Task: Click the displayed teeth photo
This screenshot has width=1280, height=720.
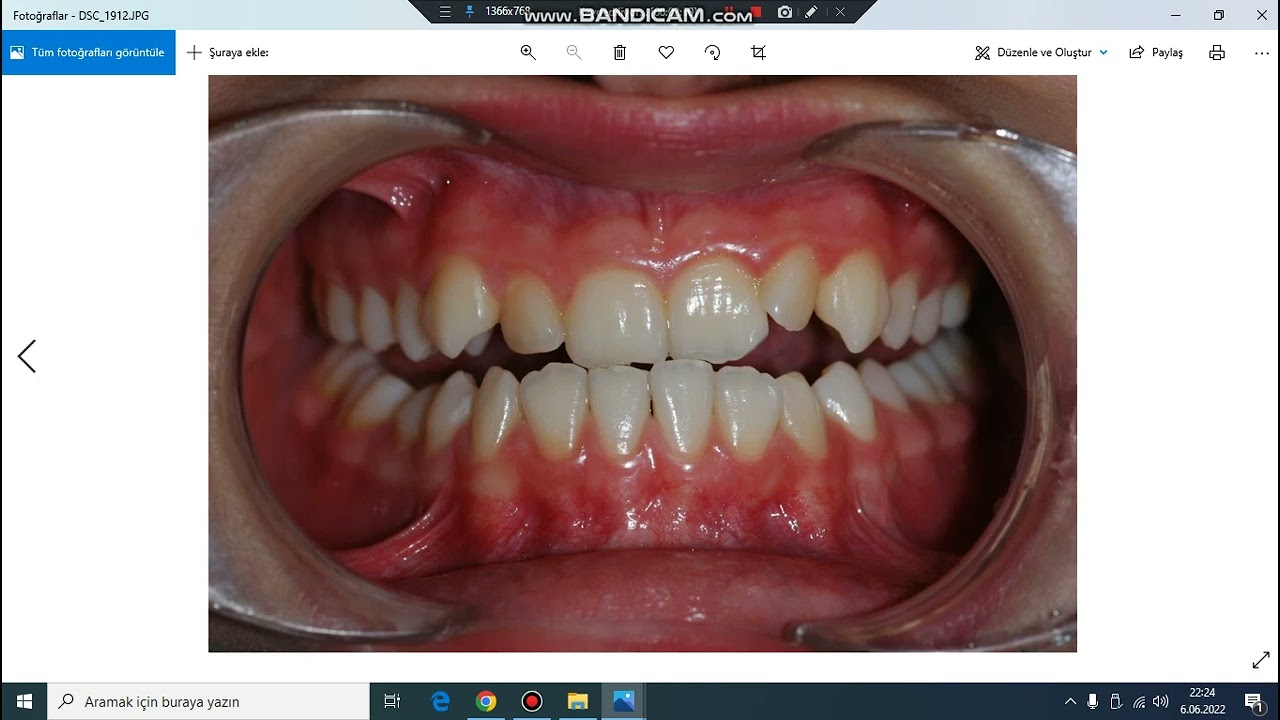Action: pos(642,364)
